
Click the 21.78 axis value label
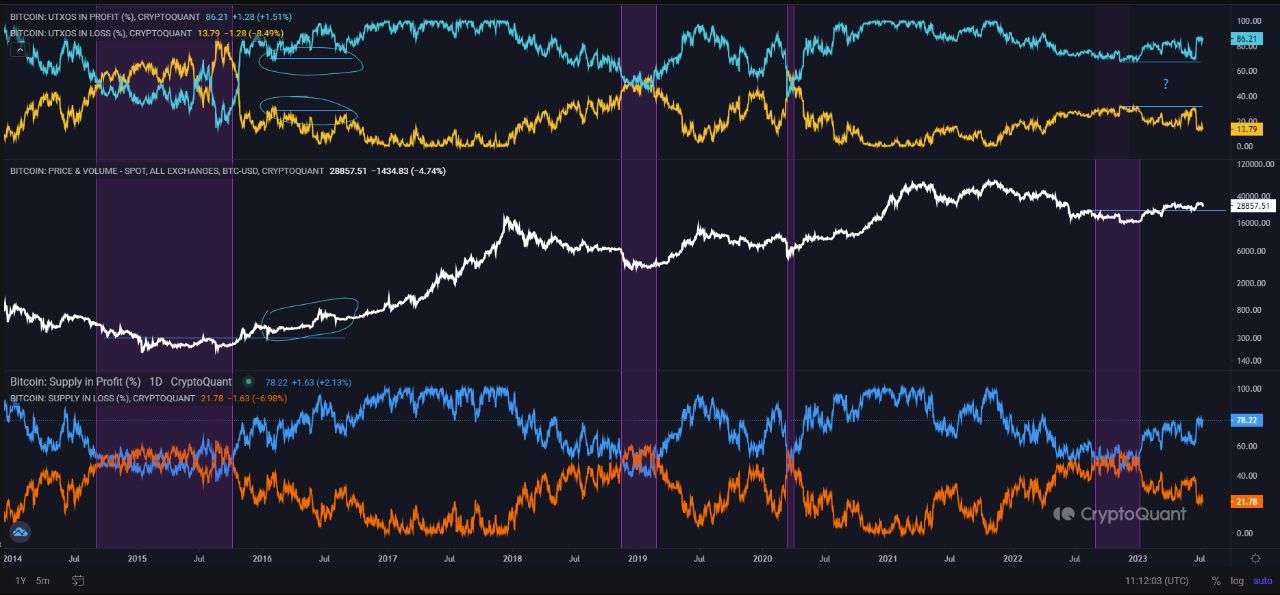(x=1246, y=501)
